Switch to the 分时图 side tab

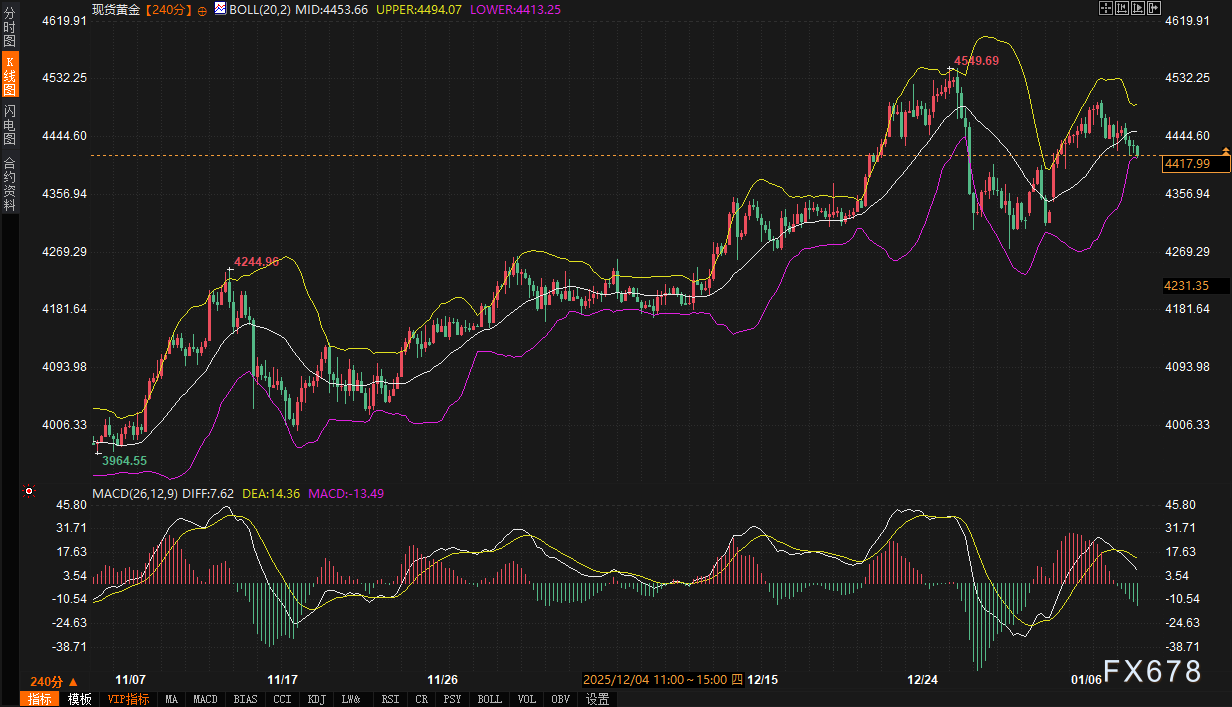click(9, 28)
